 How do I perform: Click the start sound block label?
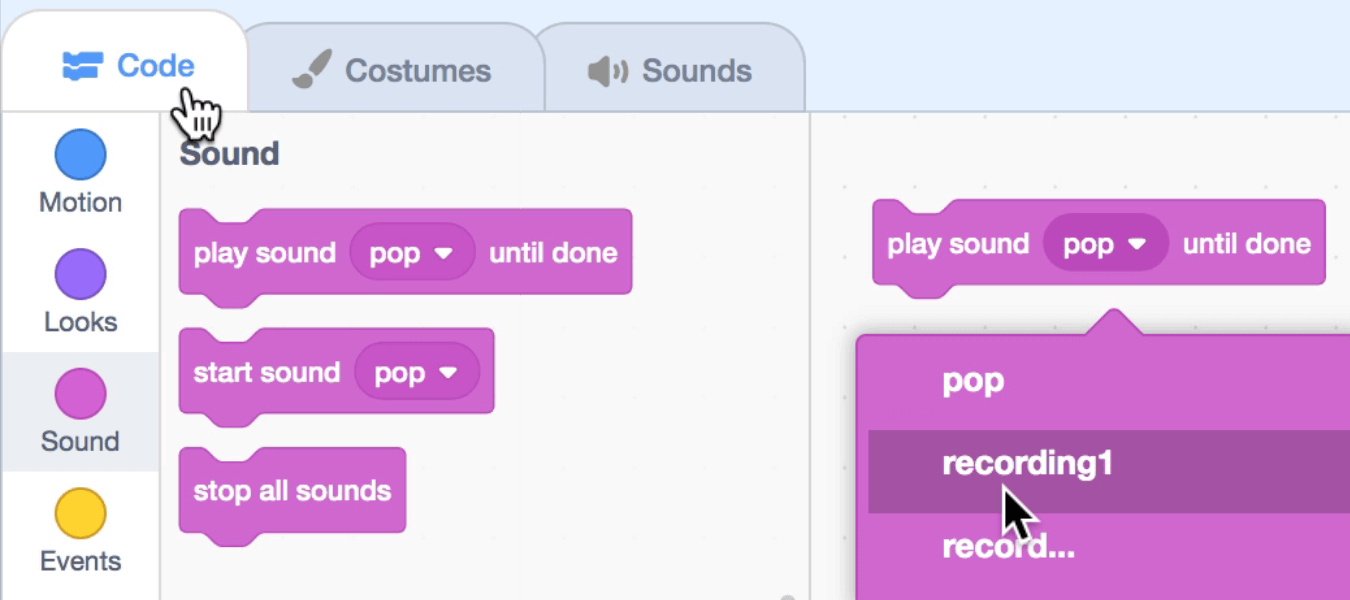click(266, 373)
